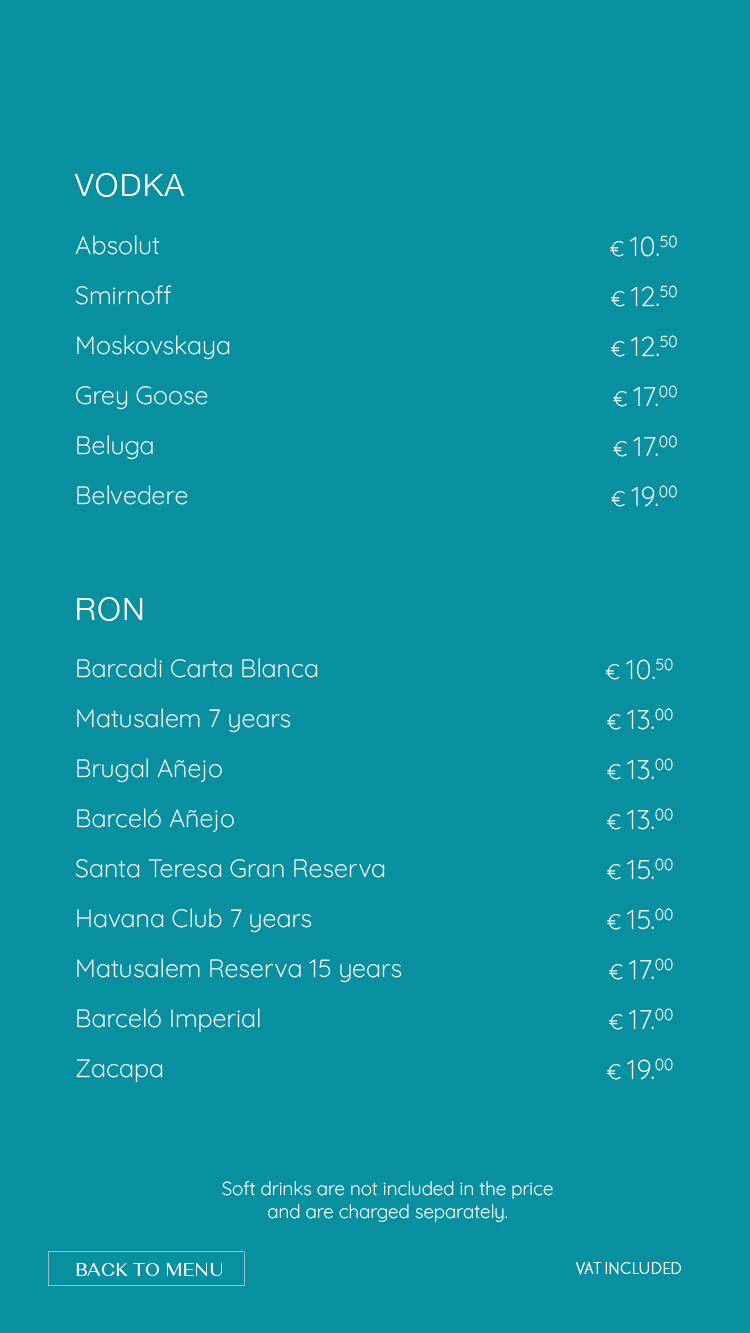Select the Beluga vodka item
This screenshot has height=1333, width=750.
point(376,446)
